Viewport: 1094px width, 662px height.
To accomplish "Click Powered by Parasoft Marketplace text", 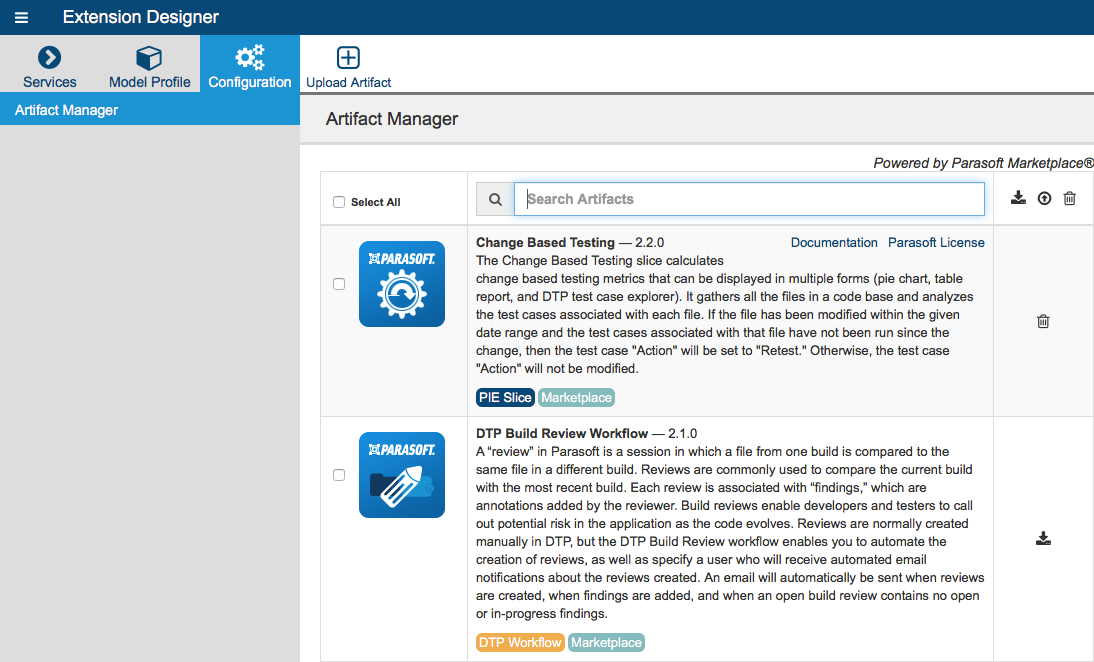I will pos(983,163).
